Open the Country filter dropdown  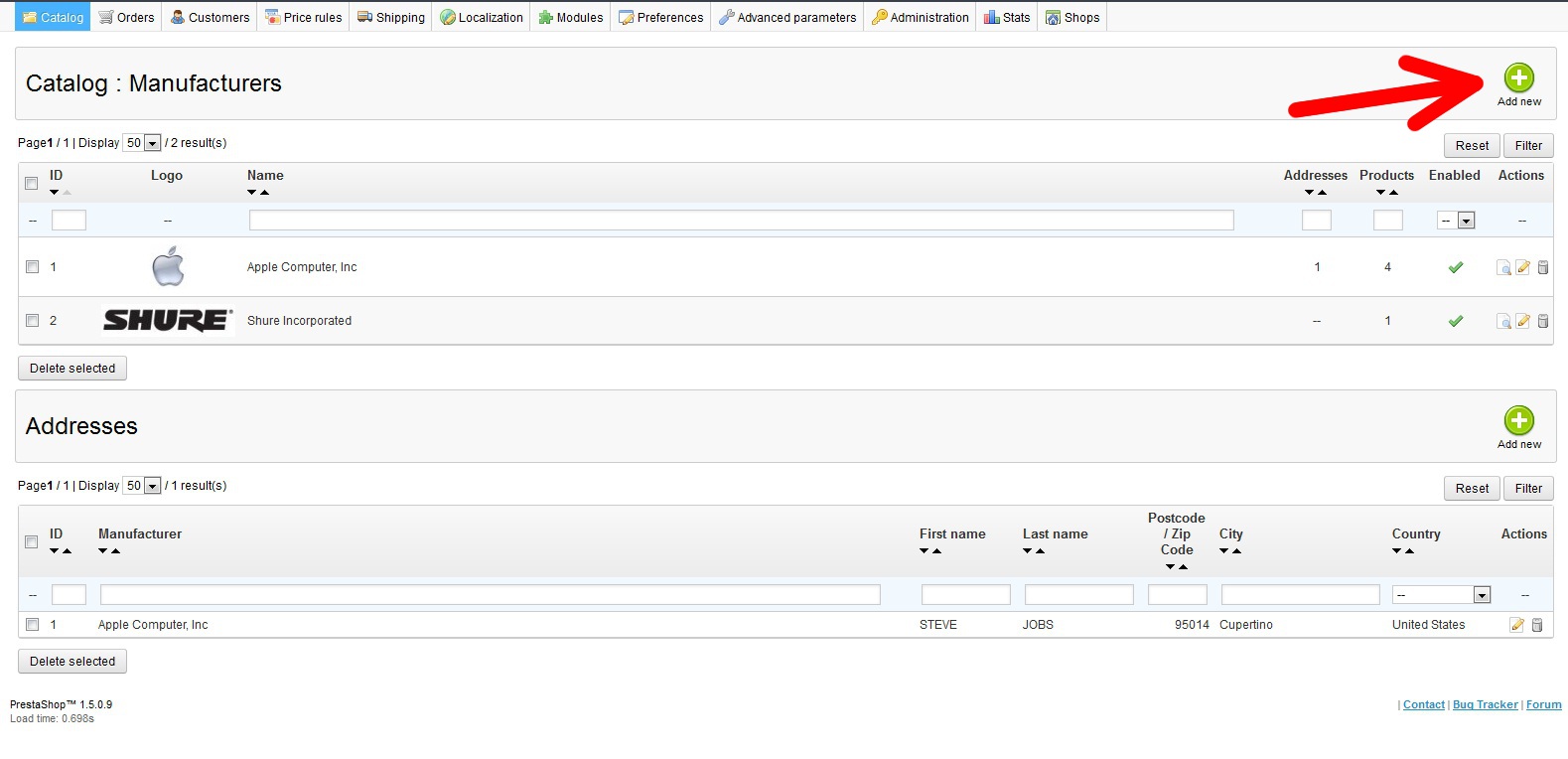point(1442,595)
